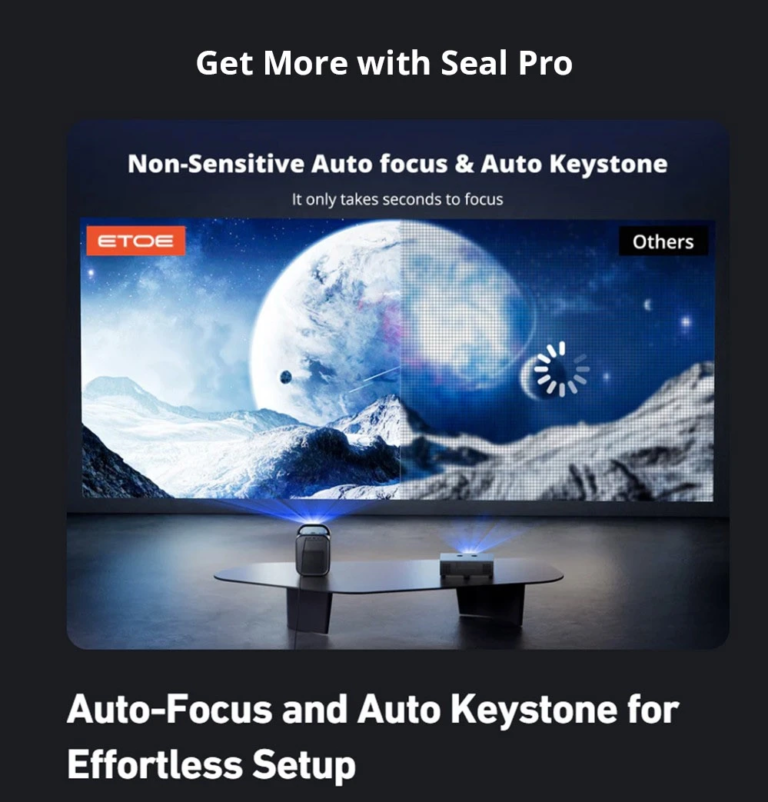Image resolution: width=768 pixels, height=802 pixels.
Task: Click the Effortless Setup heading text
Action: [211, 764]
